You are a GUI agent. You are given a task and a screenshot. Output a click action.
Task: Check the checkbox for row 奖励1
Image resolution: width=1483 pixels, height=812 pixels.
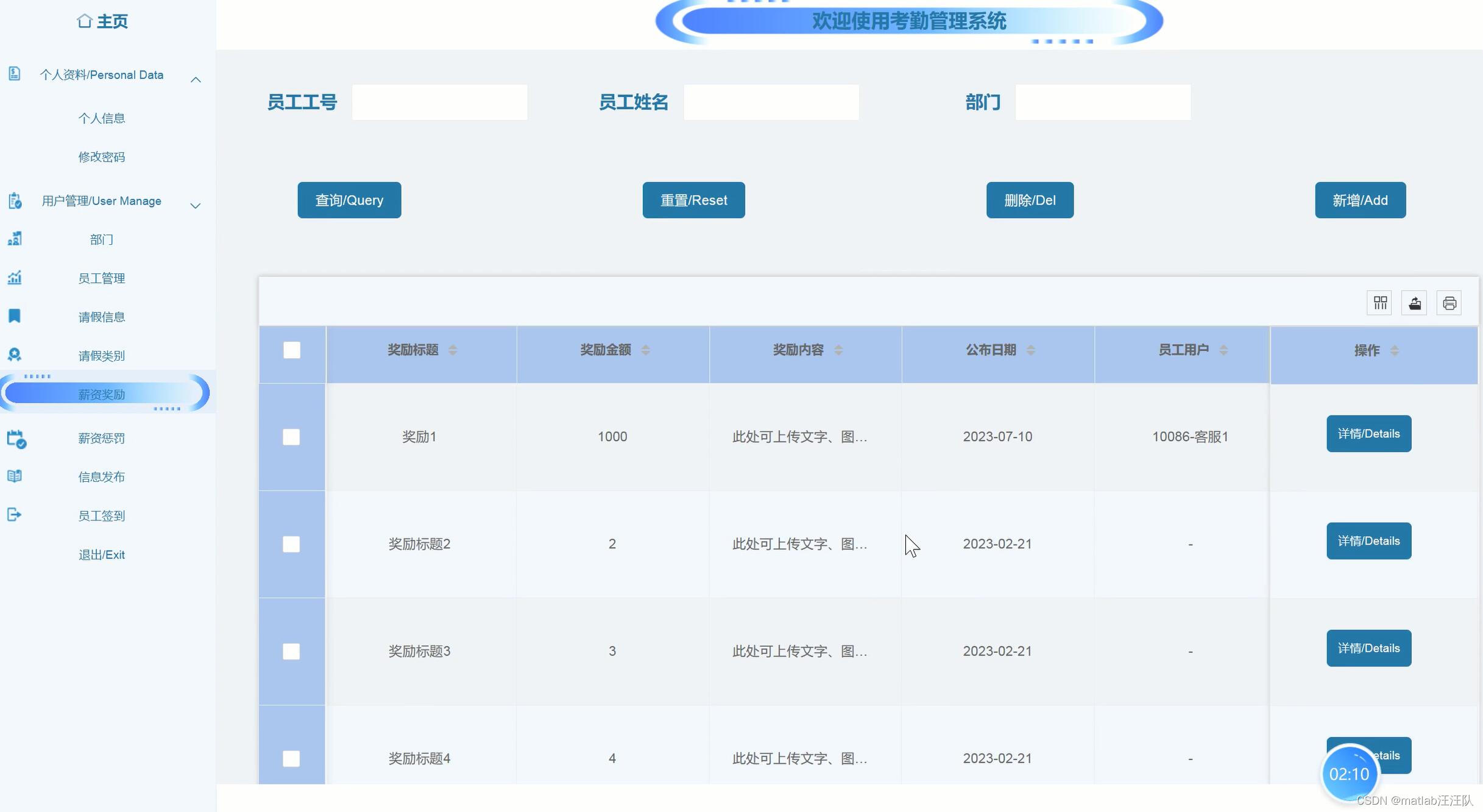click(x=291, y=437)
